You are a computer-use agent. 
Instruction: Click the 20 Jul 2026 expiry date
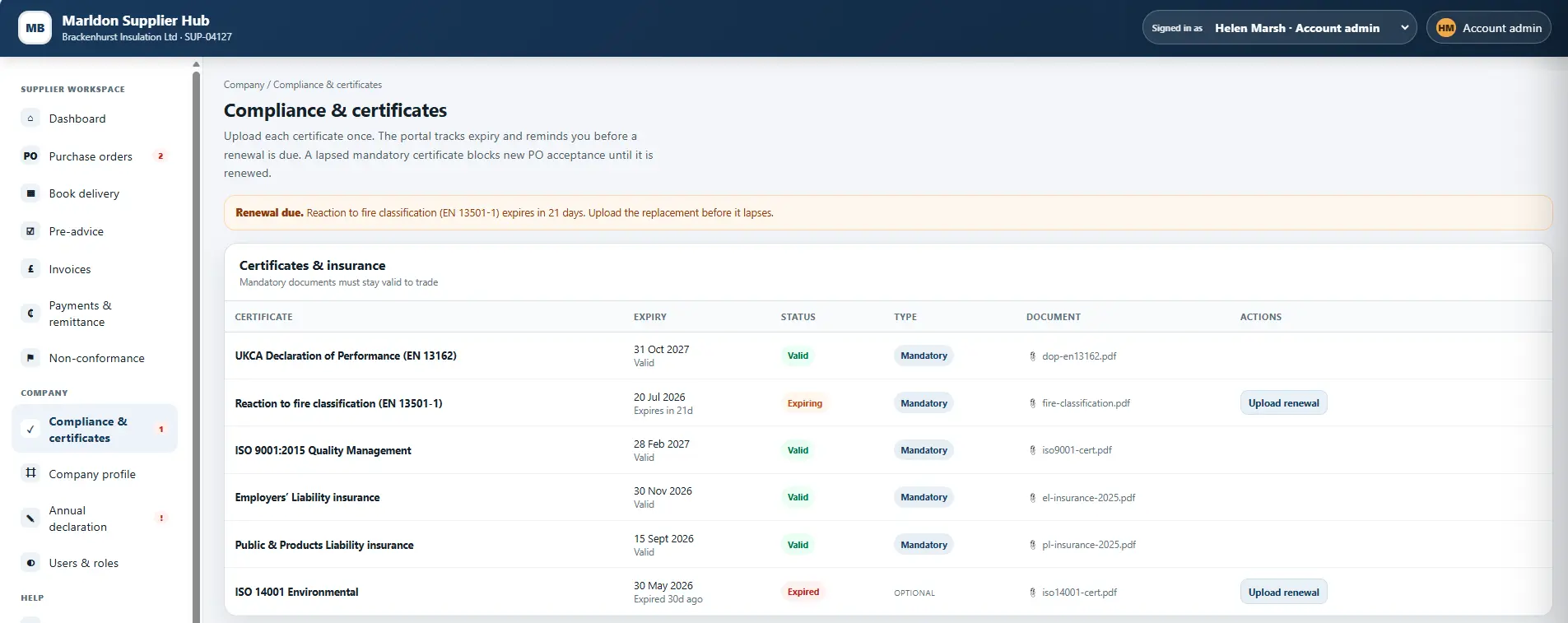(x=659, y=397)
